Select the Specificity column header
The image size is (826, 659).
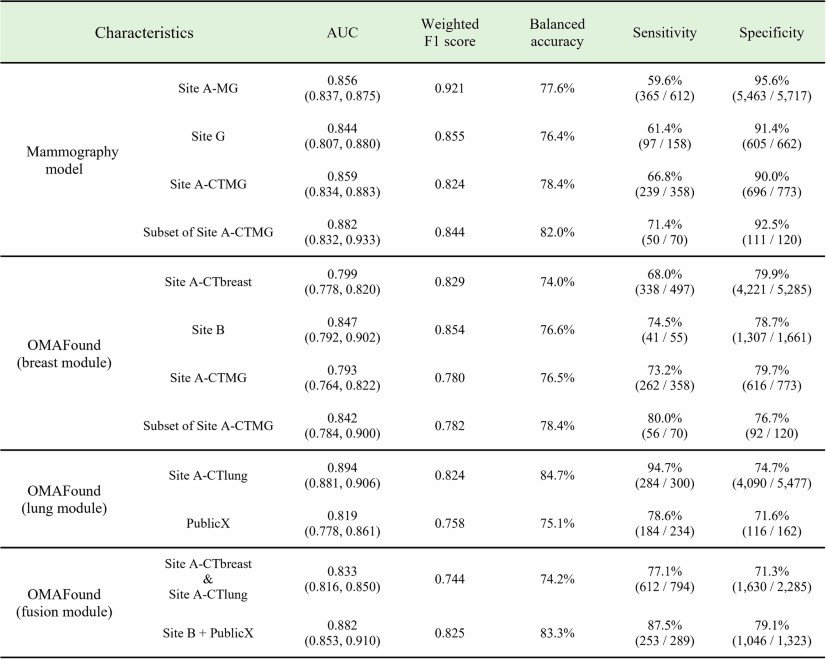(x=771, y=33)
